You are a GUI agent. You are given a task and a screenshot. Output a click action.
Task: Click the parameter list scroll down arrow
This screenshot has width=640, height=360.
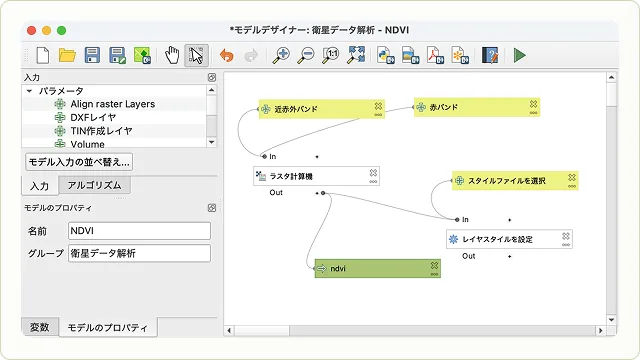click(x=211, y=142)
